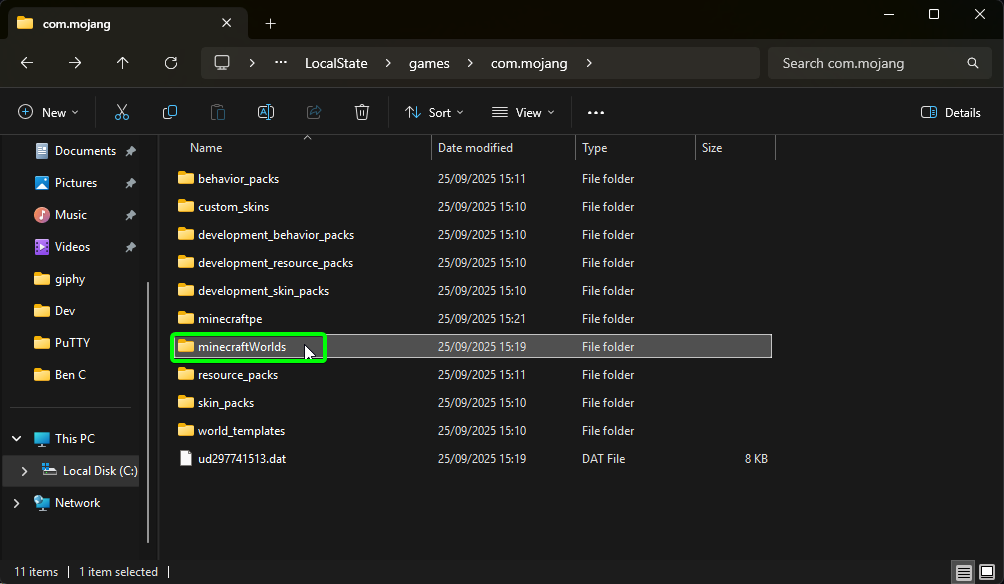Click the Paste icon in the toolbar

(218, 112)
